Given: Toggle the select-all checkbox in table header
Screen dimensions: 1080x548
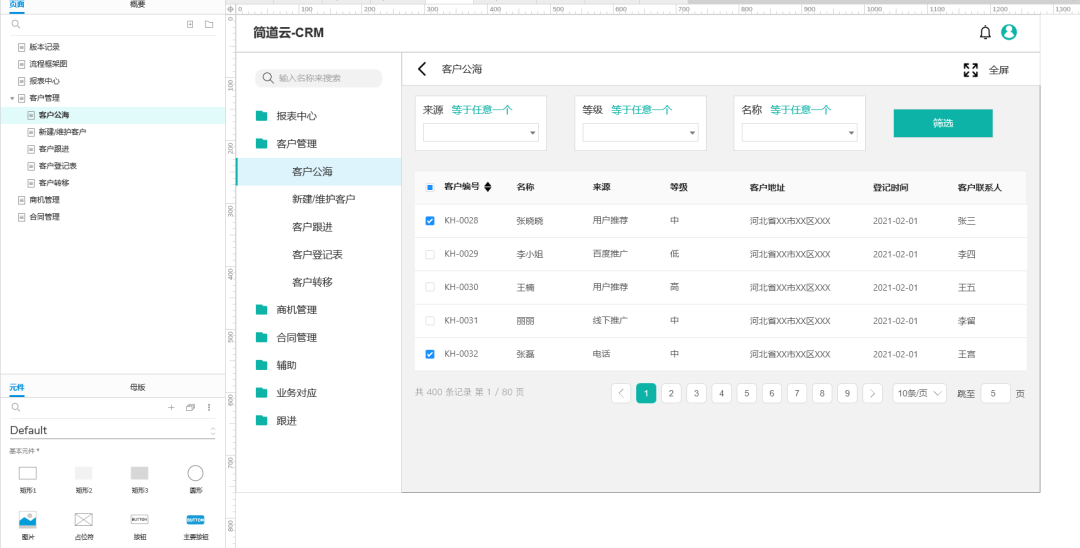Looking at the screenshot, I should pyautogui.click(x=430, y=187).
